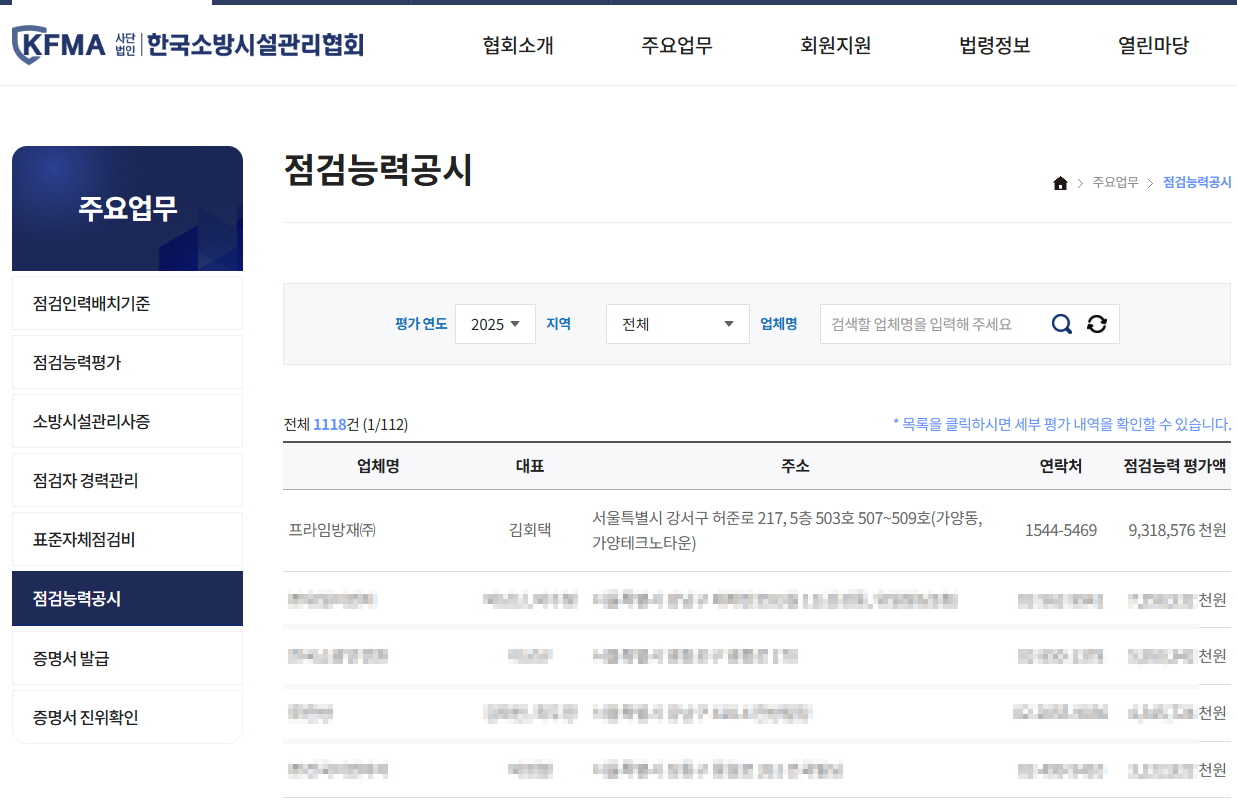Open 점검능력평가 sidebar item
The image size is (1237, 807).
tap(127, 362)
